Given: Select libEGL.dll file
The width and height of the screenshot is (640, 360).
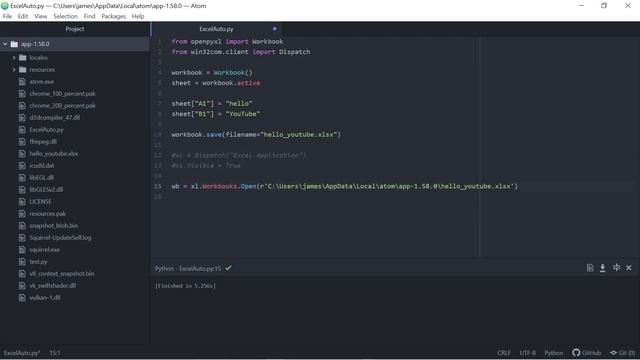Looking at the screenshot, I should [x=42, y=178].
